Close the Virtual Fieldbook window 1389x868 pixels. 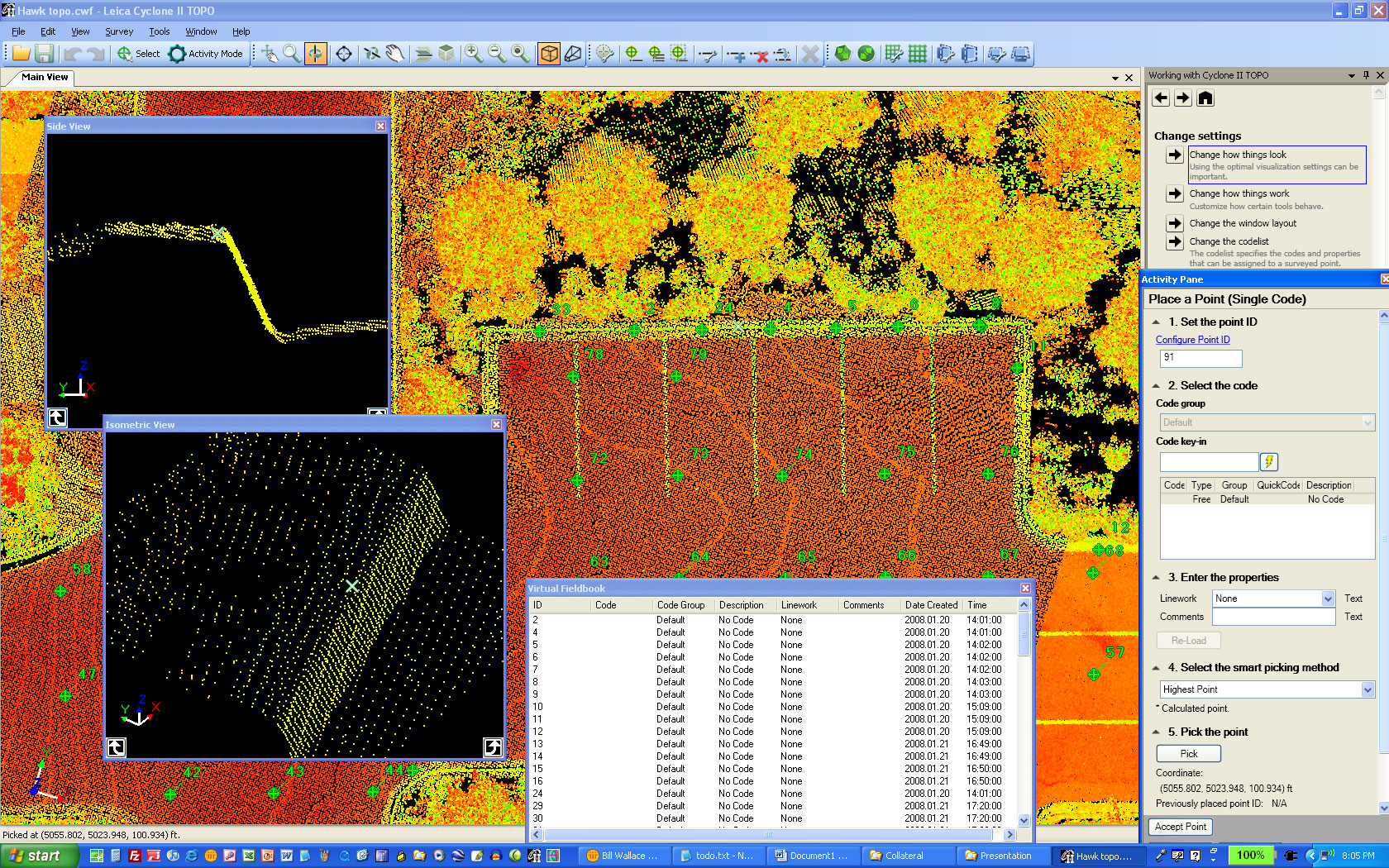click(1025, 589)
